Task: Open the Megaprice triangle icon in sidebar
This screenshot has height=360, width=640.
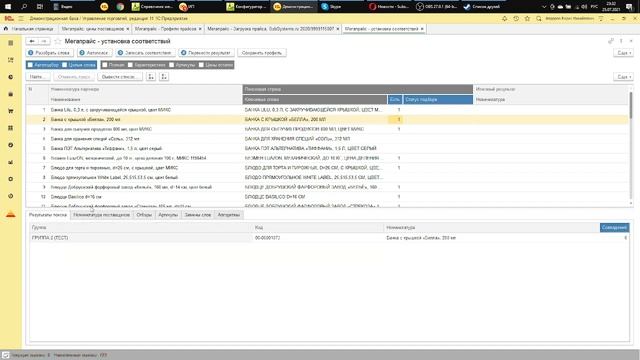Action: click(11, 214)
